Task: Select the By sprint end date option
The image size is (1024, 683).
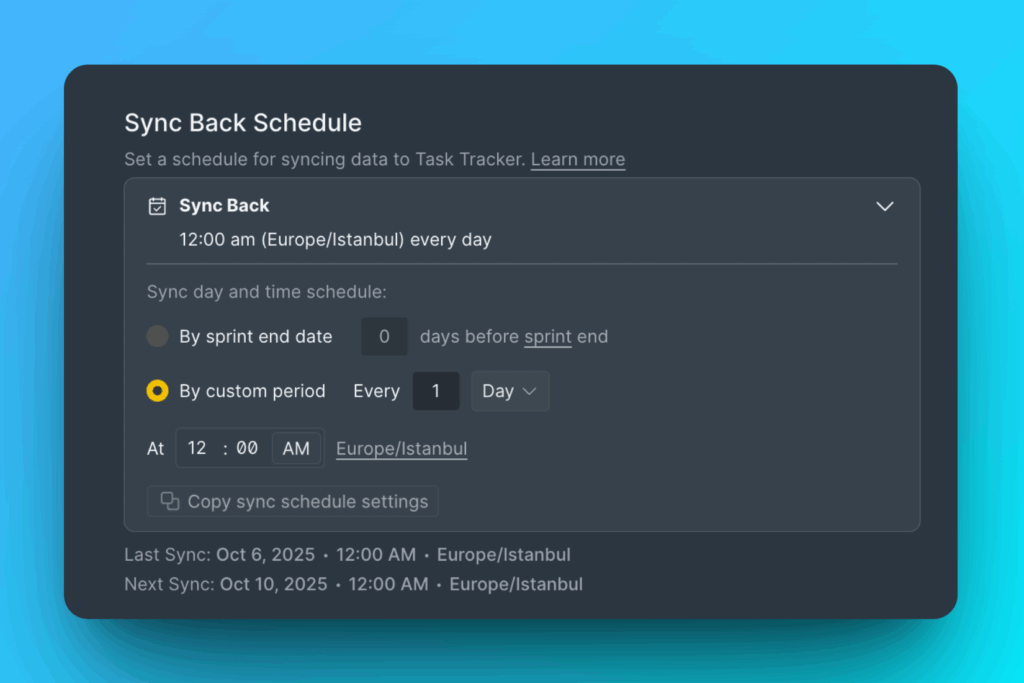Action: [158, 337]
